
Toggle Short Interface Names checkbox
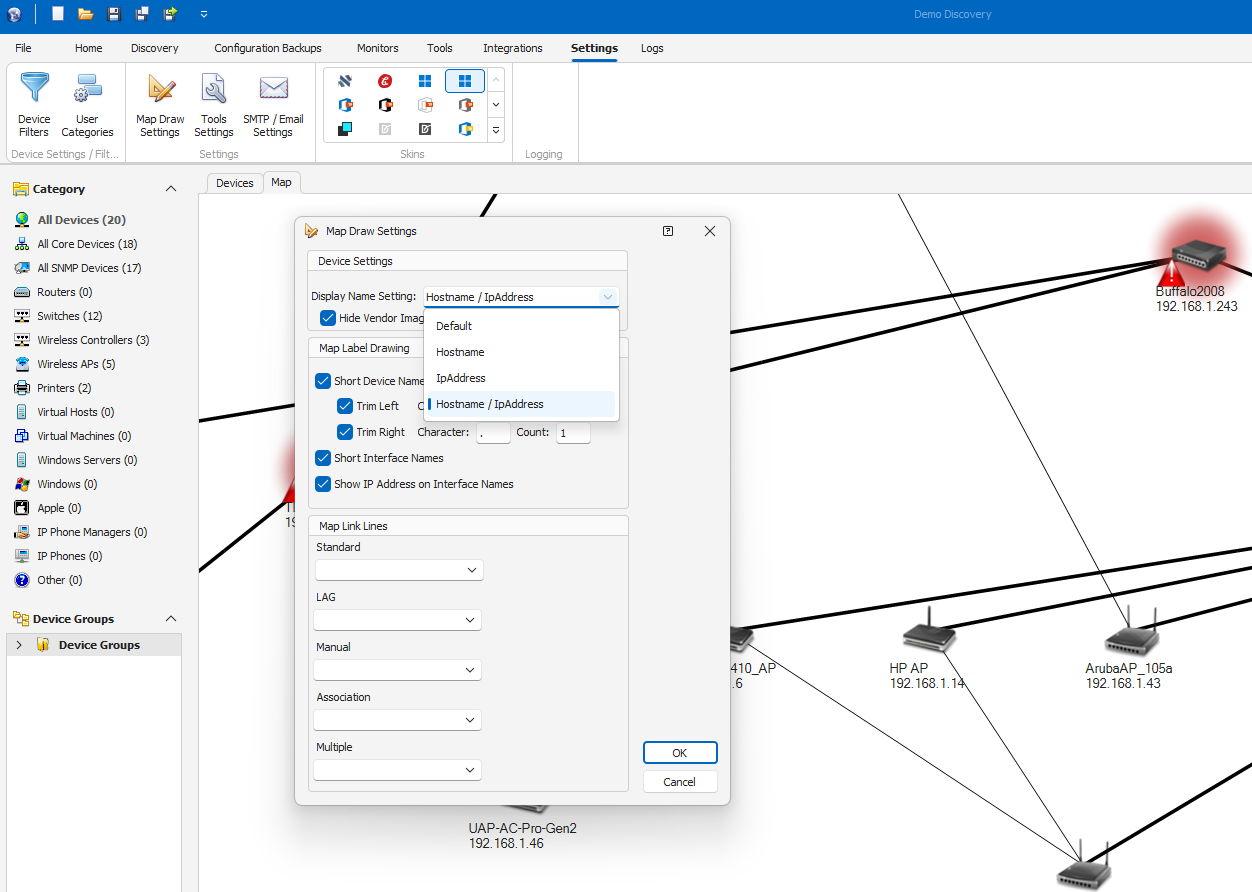323,458
